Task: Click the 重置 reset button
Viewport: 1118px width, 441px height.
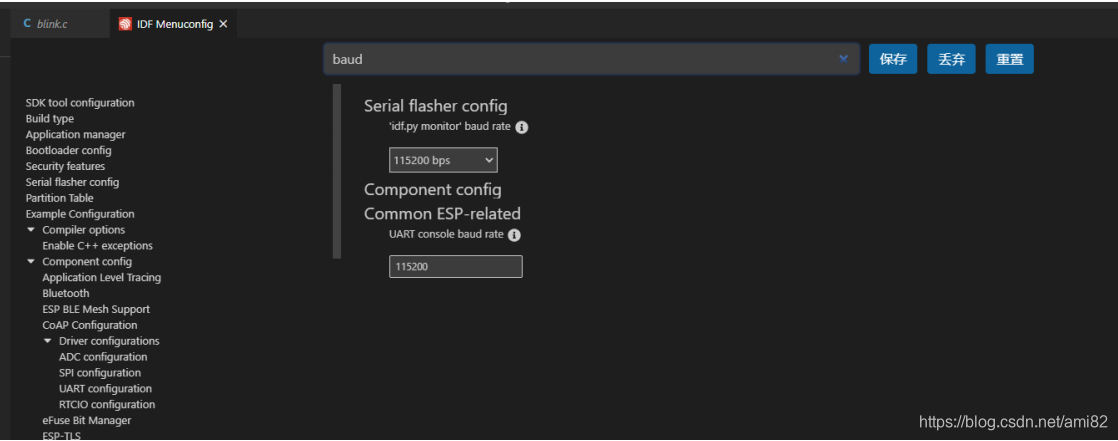Action: pyautogui.click(x=1010, y=59)
